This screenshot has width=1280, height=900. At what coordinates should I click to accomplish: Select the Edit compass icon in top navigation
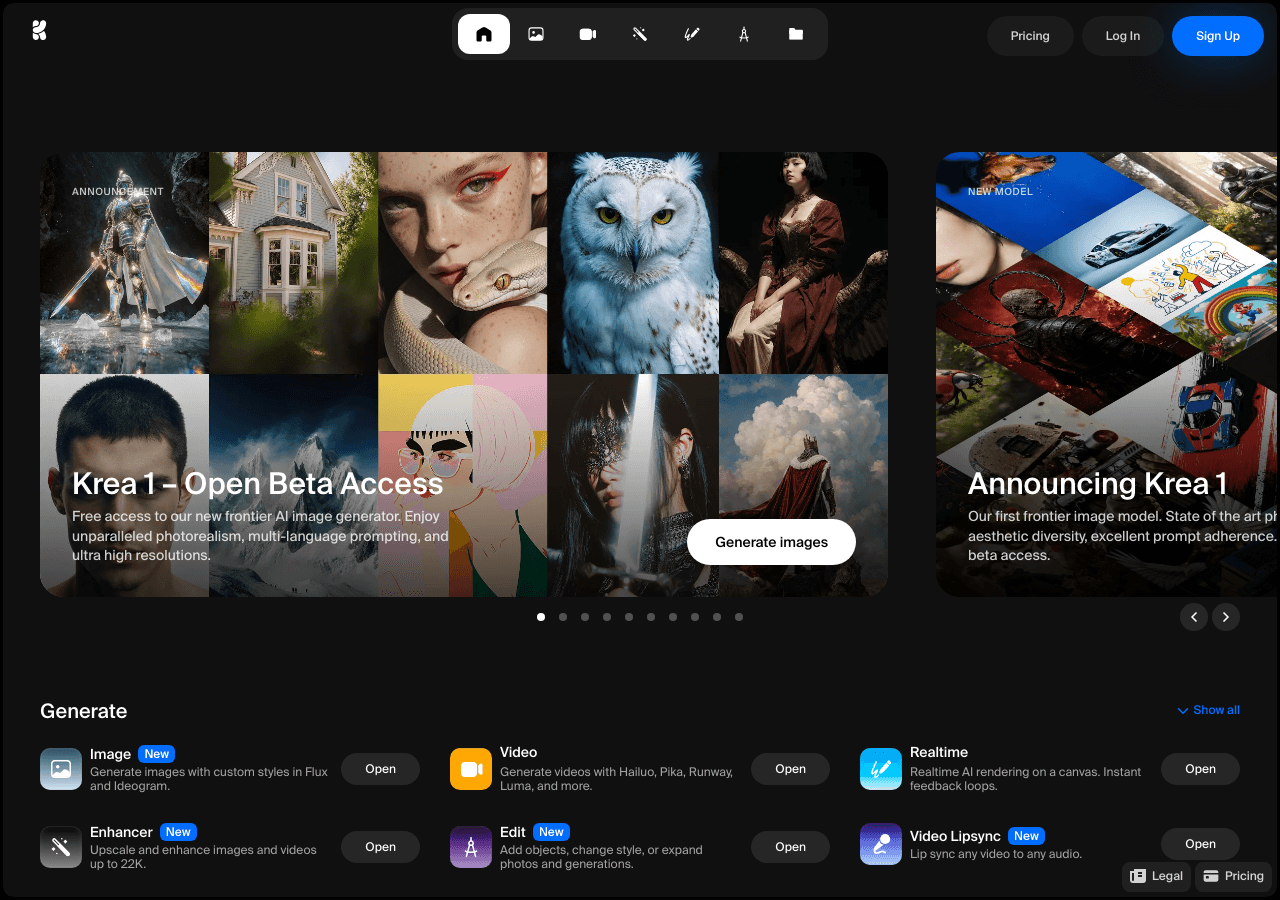(744, 34)
